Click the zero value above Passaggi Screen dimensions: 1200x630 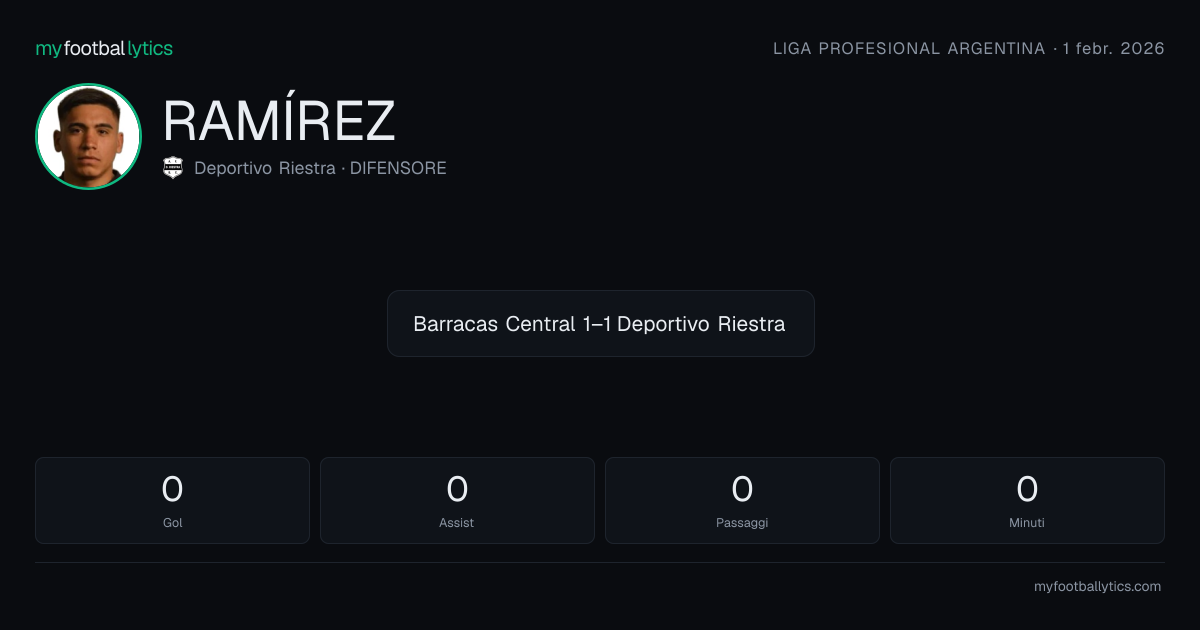point(742,490)
